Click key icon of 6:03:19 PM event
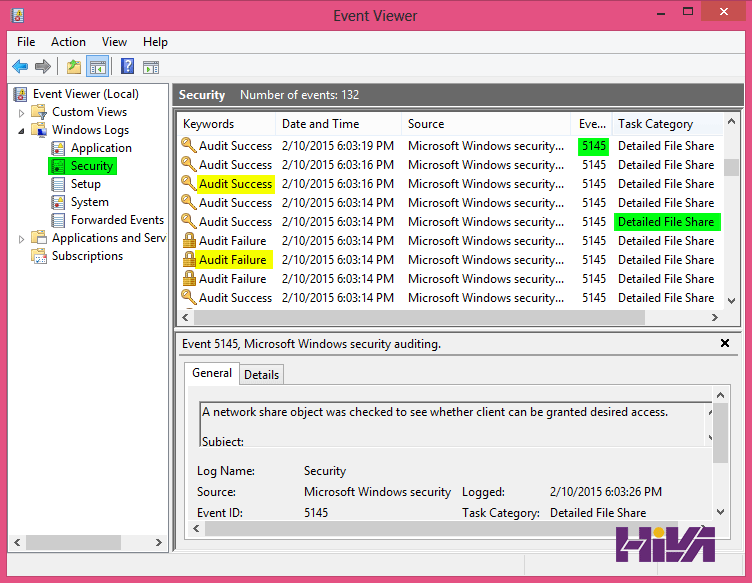The width and height of the screenshot is (752, 583). click(x=189, y=145)
